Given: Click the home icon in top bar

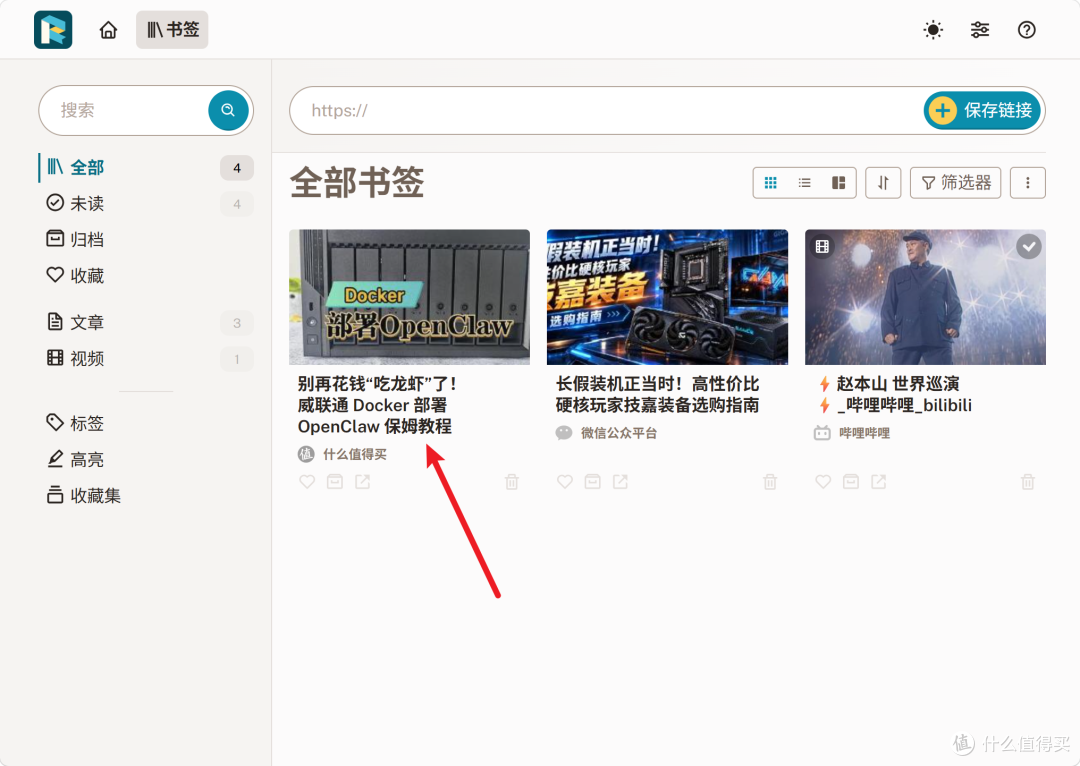Looking at the screenshot, I should (x=108, y=30).
